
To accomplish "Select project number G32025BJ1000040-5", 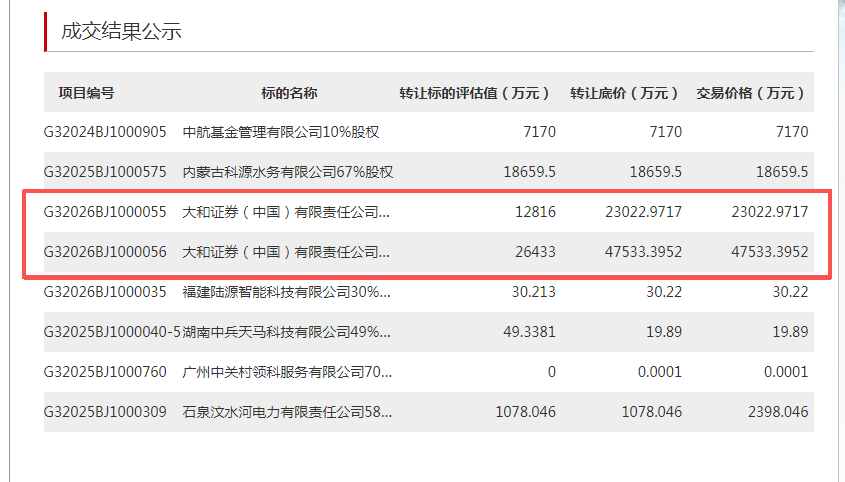I will 112,332.
